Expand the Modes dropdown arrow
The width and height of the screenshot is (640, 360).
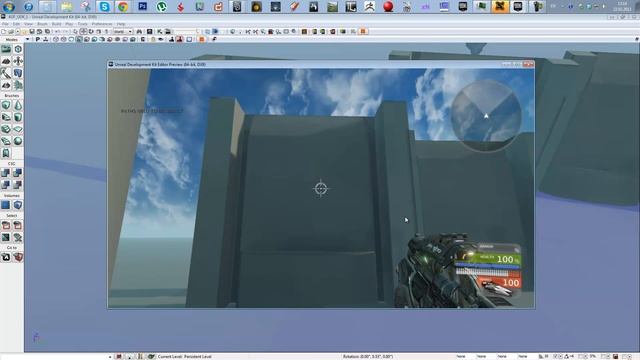27,40
